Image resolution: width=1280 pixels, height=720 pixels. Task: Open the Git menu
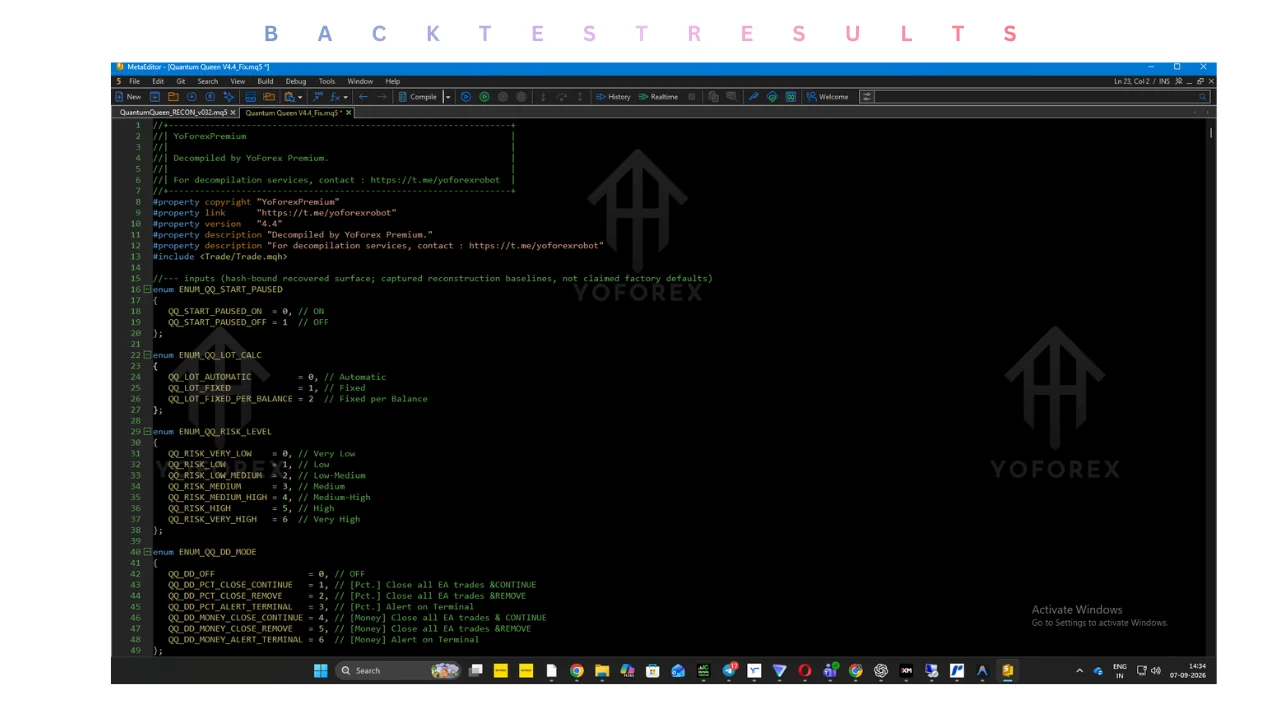(x=181, y=81)
